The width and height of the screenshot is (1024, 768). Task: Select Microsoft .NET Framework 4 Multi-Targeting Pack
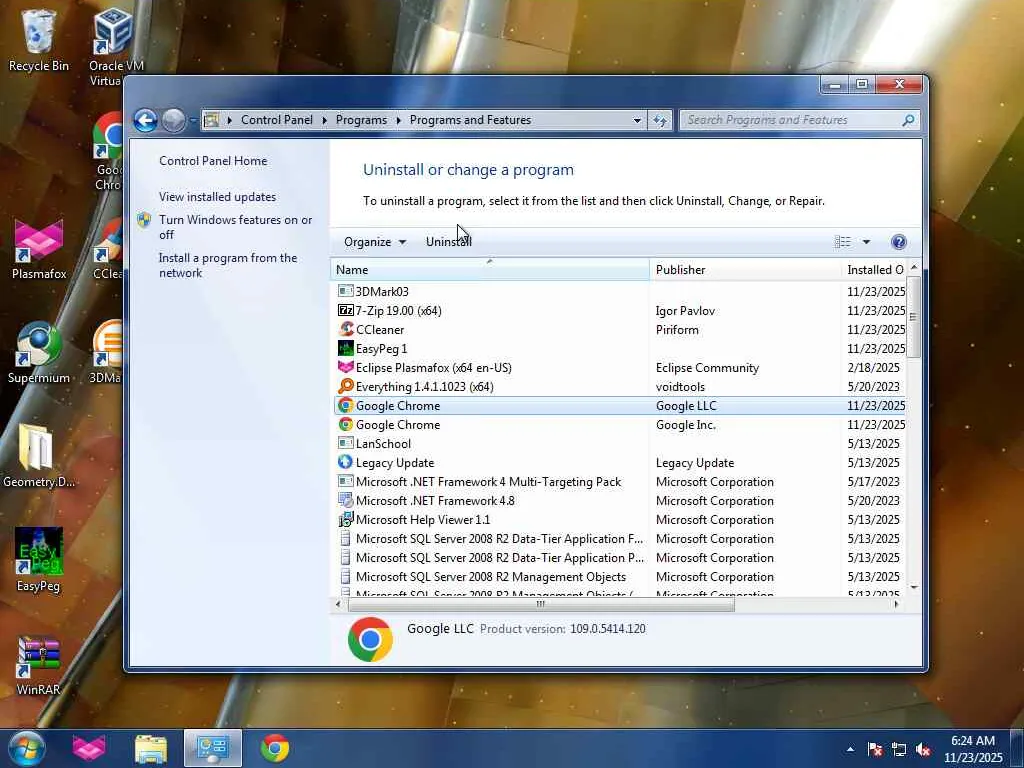619,481
